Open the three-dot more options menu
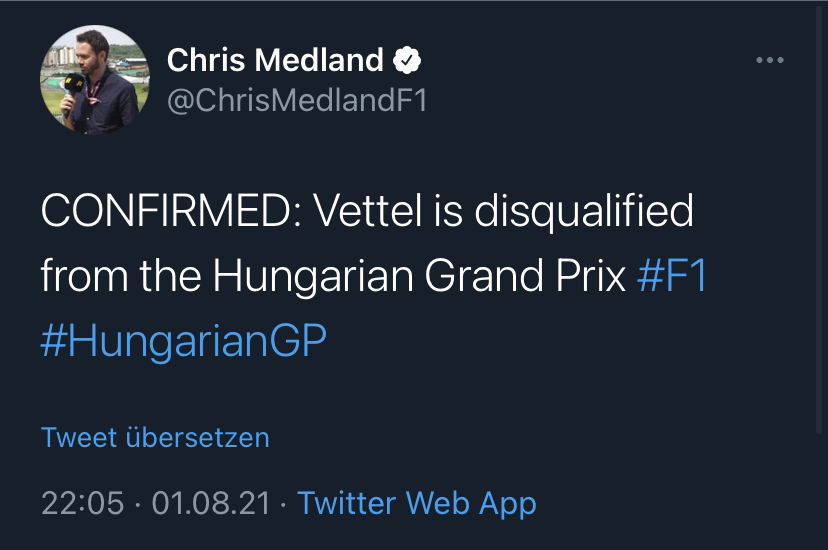 pyautogui.click(x=769, y=60)
